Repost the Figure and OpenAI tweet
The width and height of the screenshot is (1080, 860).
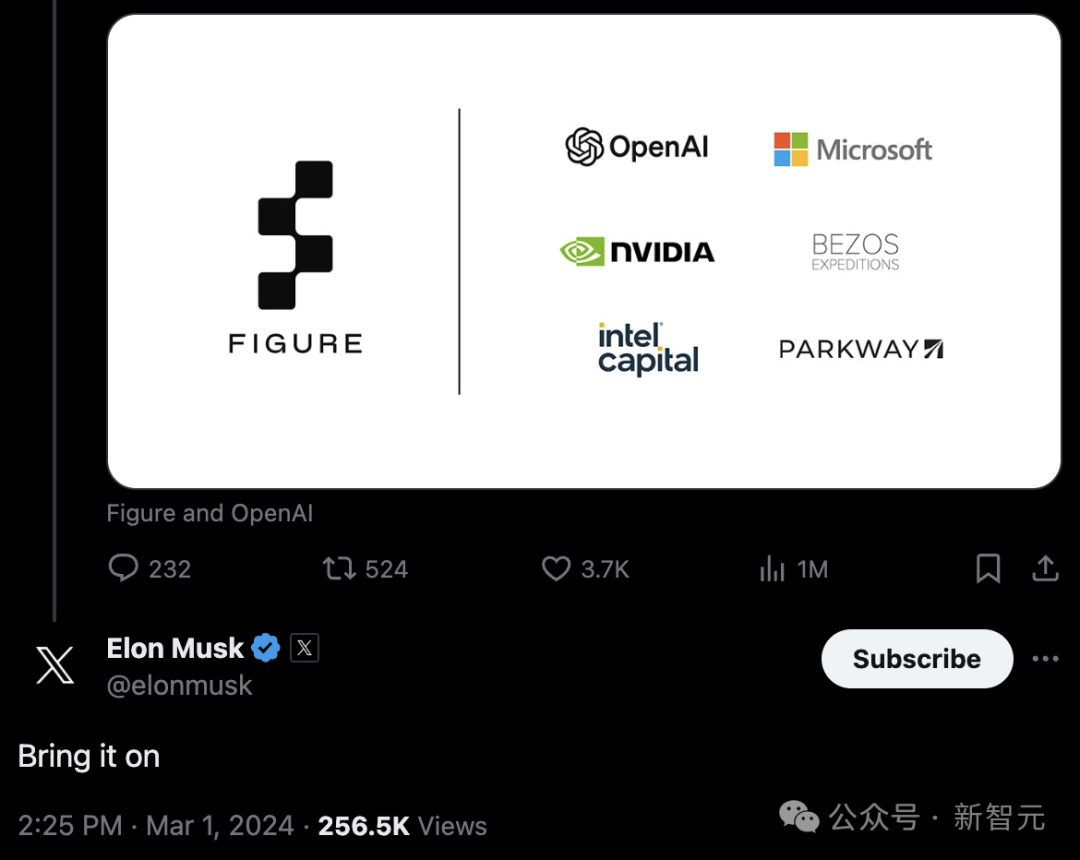coord(339,569)
